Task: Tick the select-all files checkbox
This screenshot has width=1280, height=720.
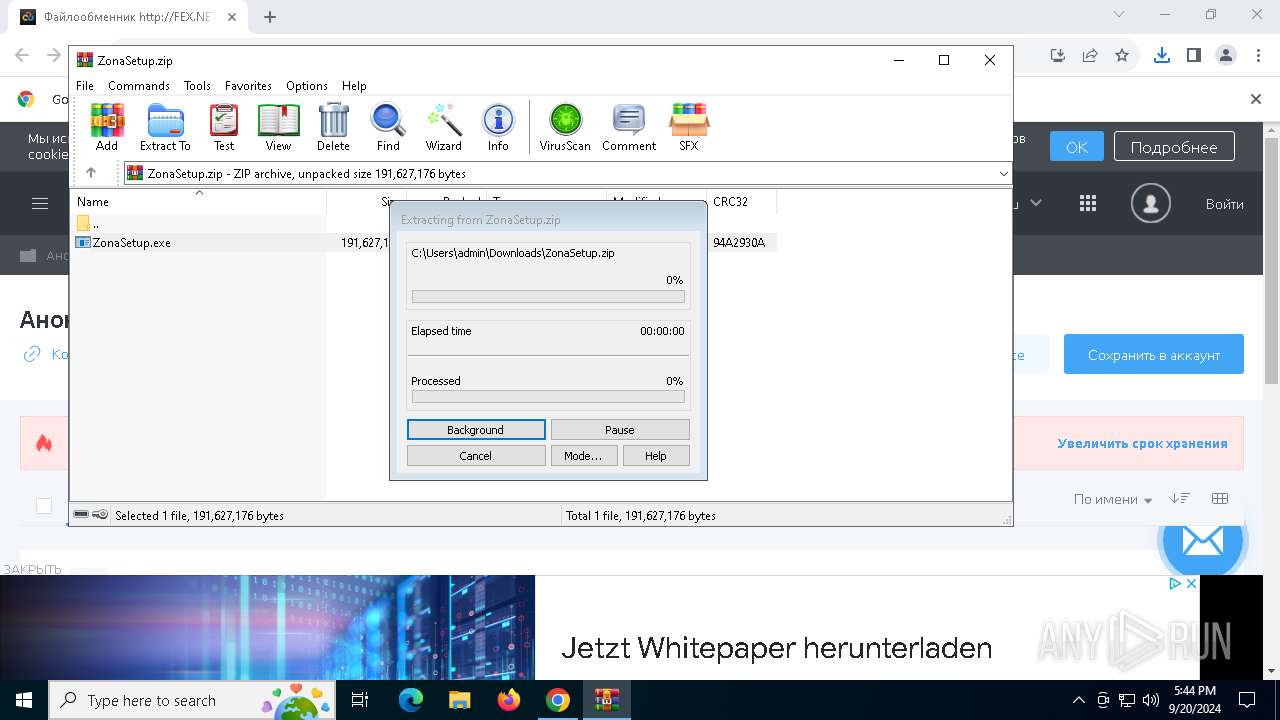Action: tap(44, 506)
